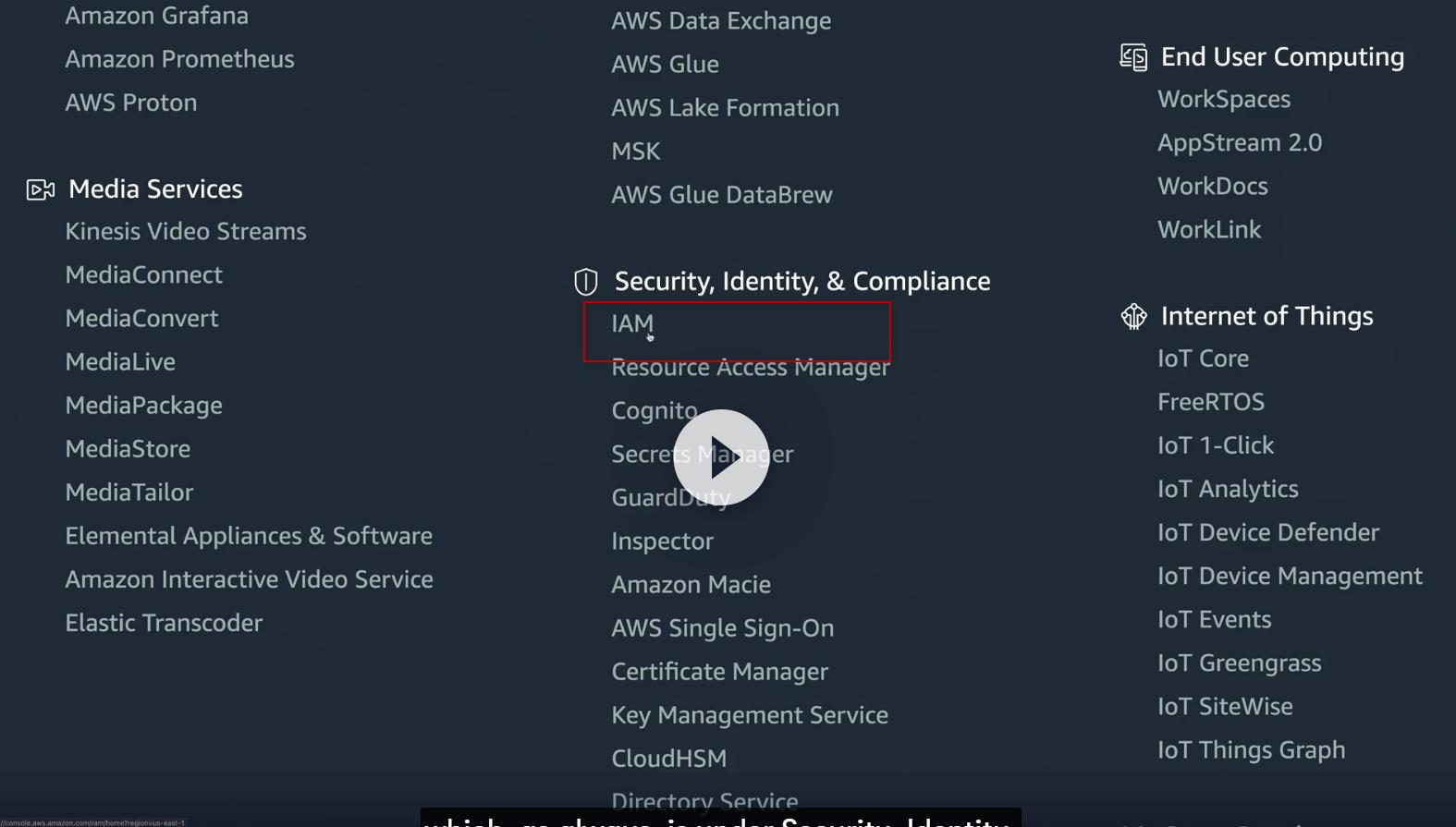
Task: Open IoT Device Defender
Action: (1267, 533)
